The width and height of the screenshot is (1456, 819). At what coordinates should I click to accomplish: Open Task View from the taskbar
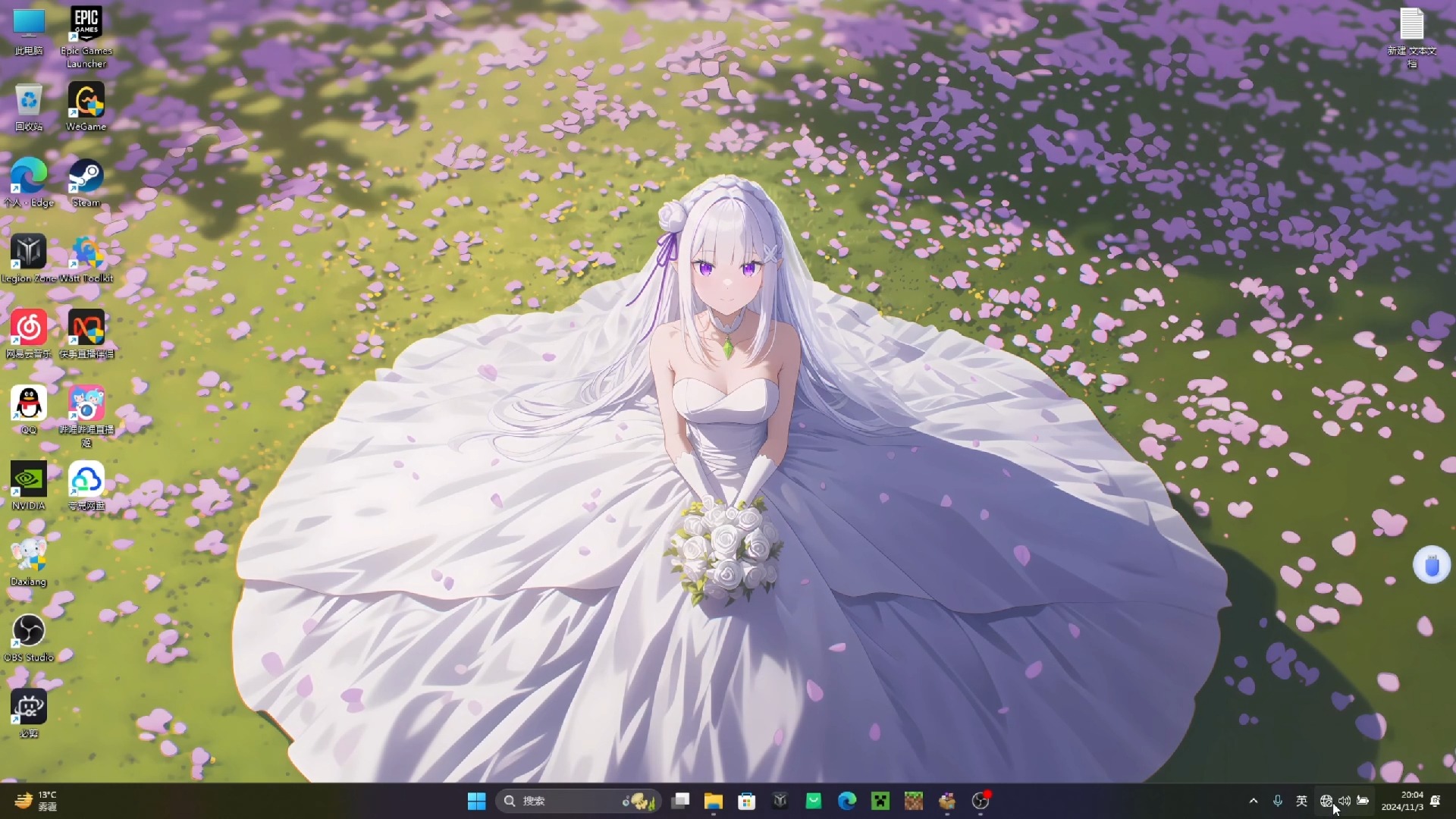(x=680, y=801)
